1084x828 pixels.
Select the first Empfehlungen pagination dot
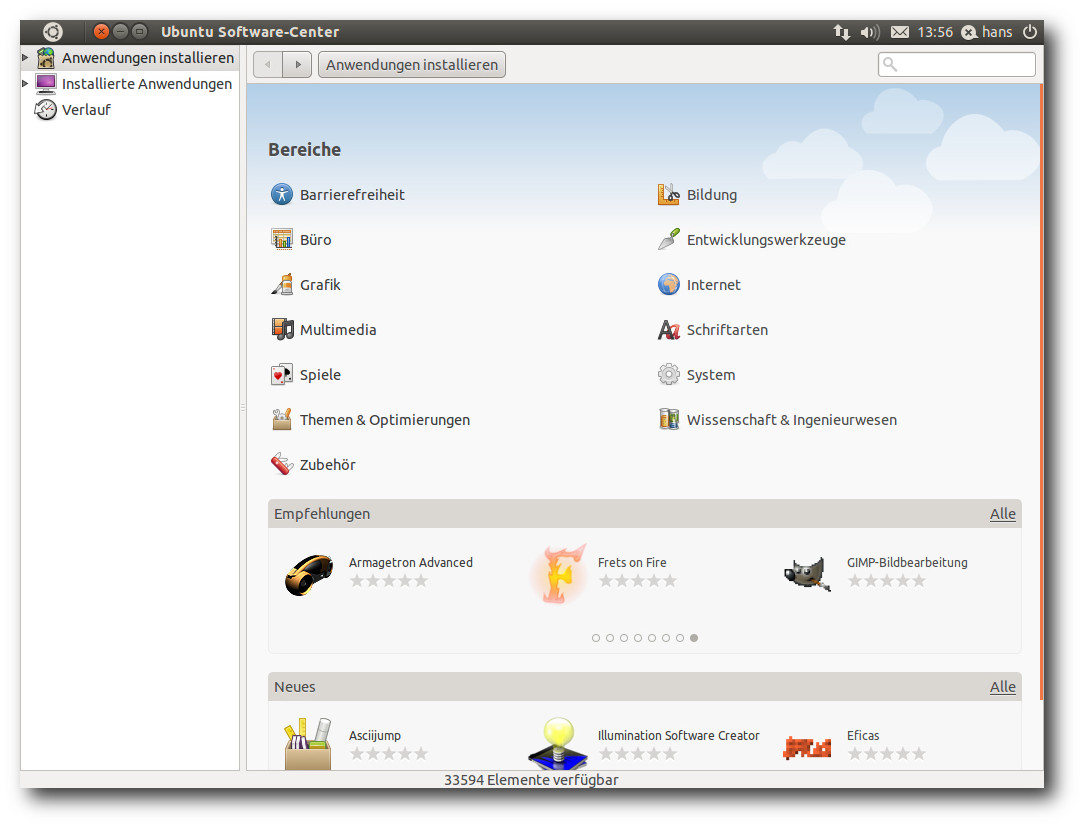click(x=596, y=638)
